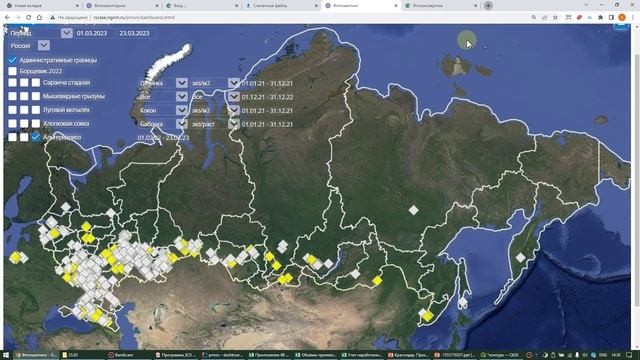The height and width of the screenshot is (360, 640).
Task: Click the yellow marker near the Baltic coast
Action: (16, 257)
